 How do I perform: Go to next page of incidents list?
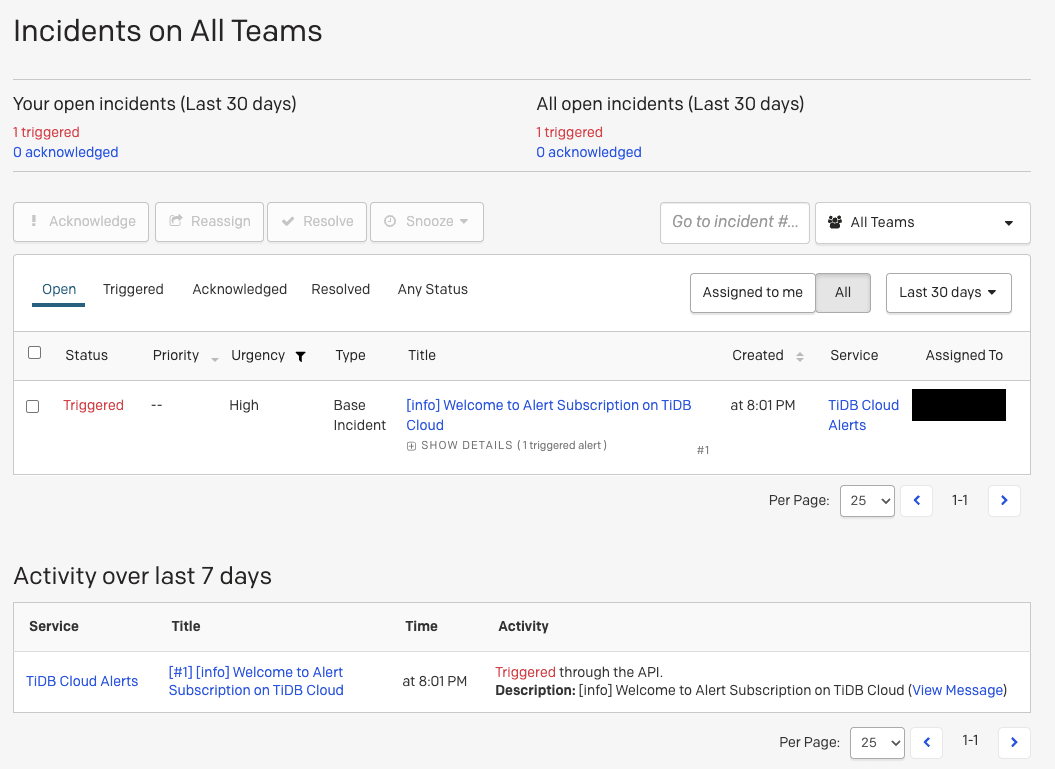[1004, 501]
